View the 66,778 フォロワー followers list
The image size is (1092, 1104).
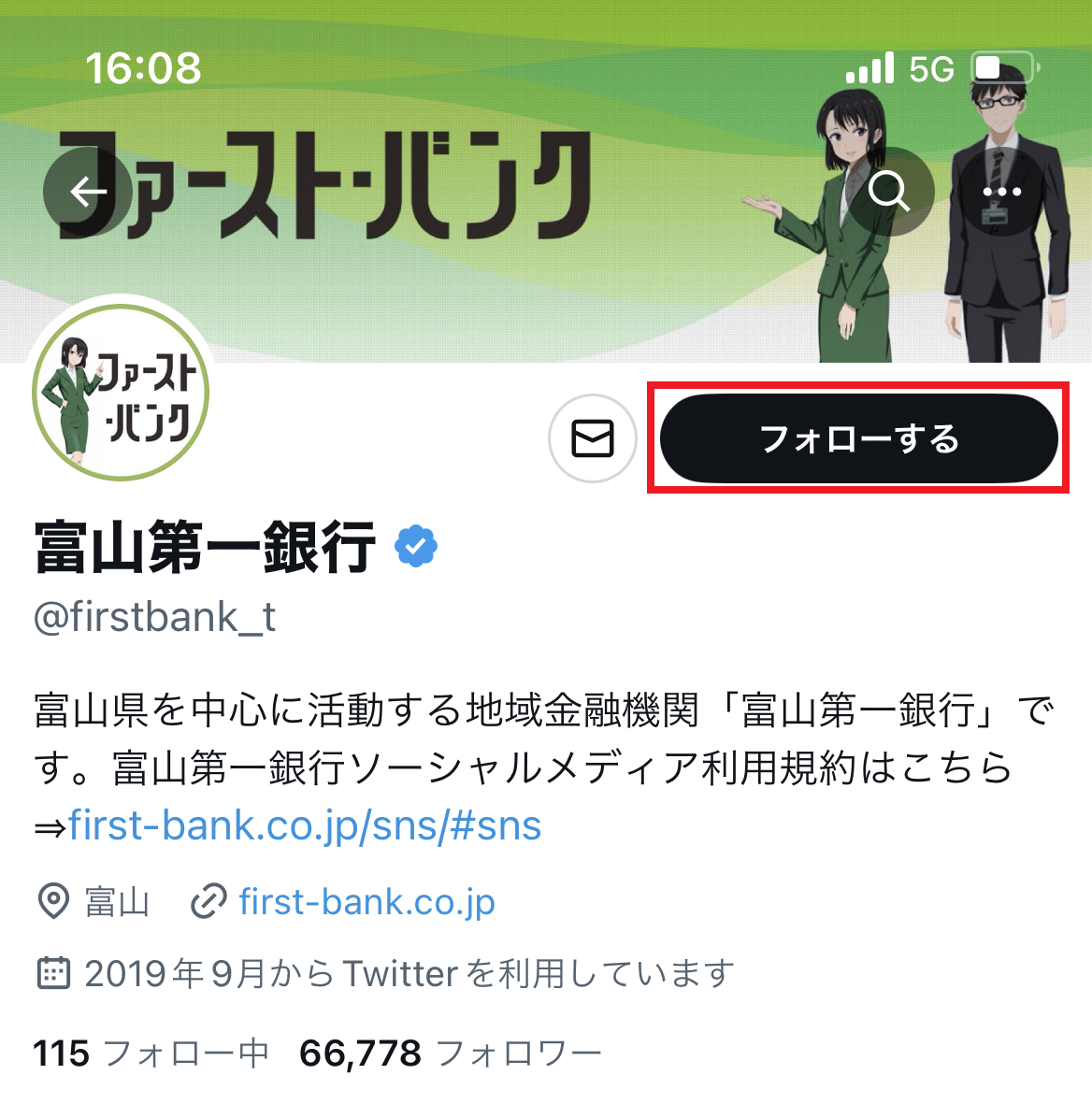[451, 1054]
